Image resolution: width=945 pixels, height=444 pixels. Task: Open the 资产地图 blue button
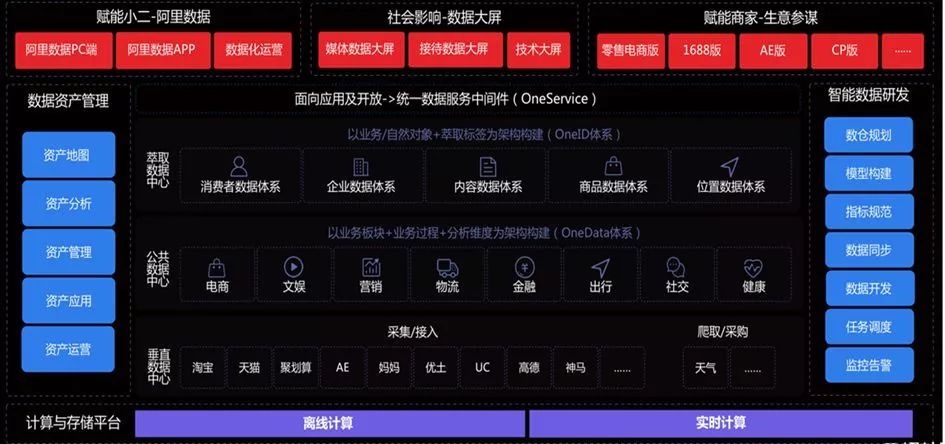68,155
